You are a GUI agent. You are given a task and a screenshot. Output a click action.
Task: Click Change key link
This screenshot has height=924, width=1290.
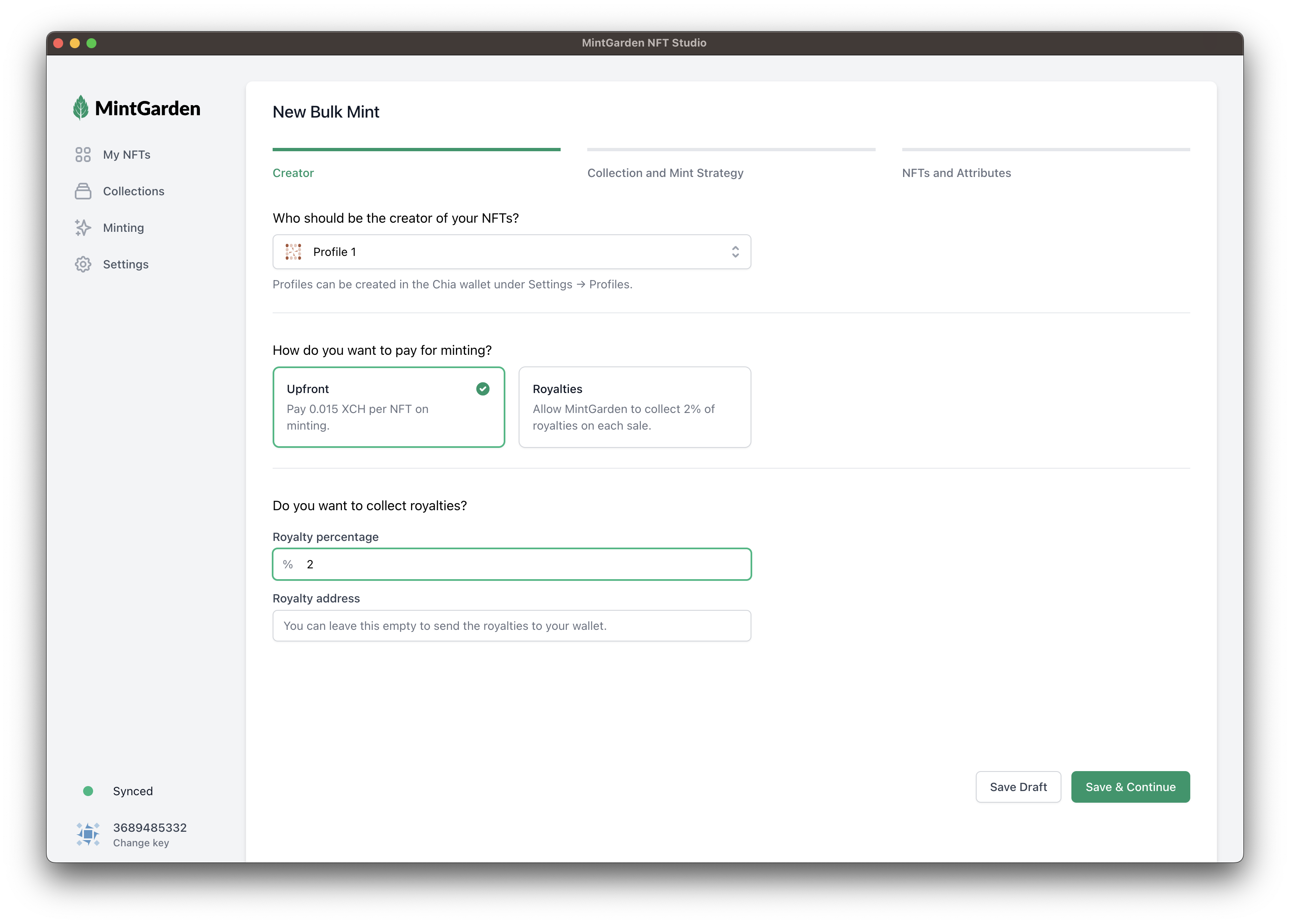pyautogui.click(x=141, y=843)
